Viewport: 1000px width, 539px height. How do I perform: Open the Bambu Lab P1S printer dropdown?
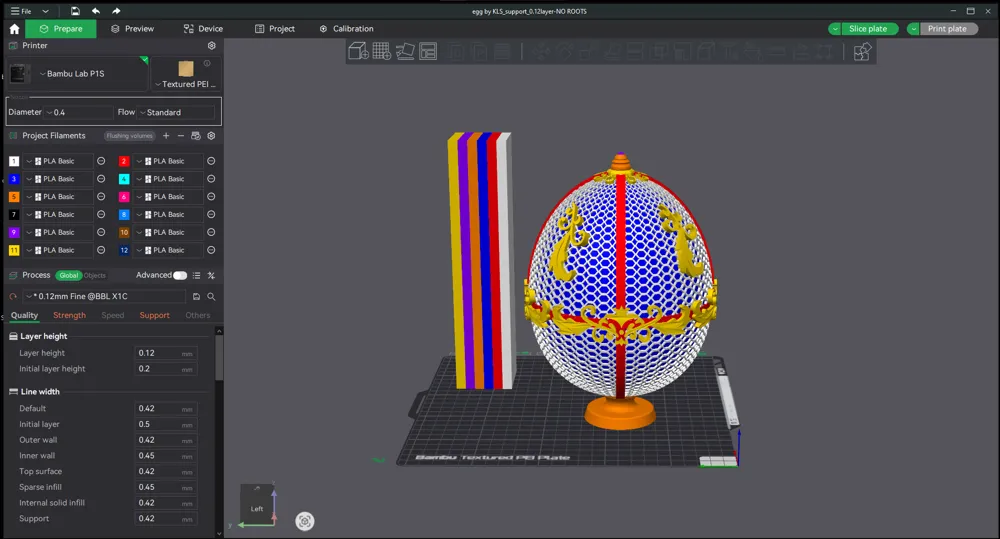[75, 74]
